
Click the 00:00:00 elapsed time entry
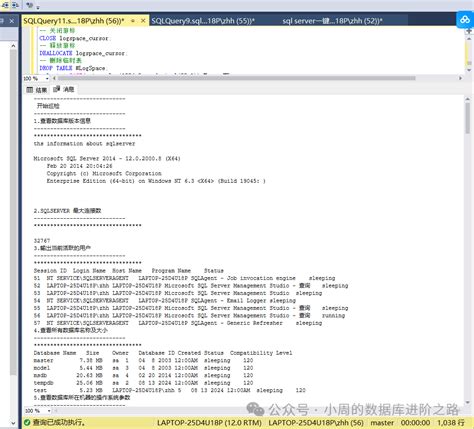click(x=415, y=423)
